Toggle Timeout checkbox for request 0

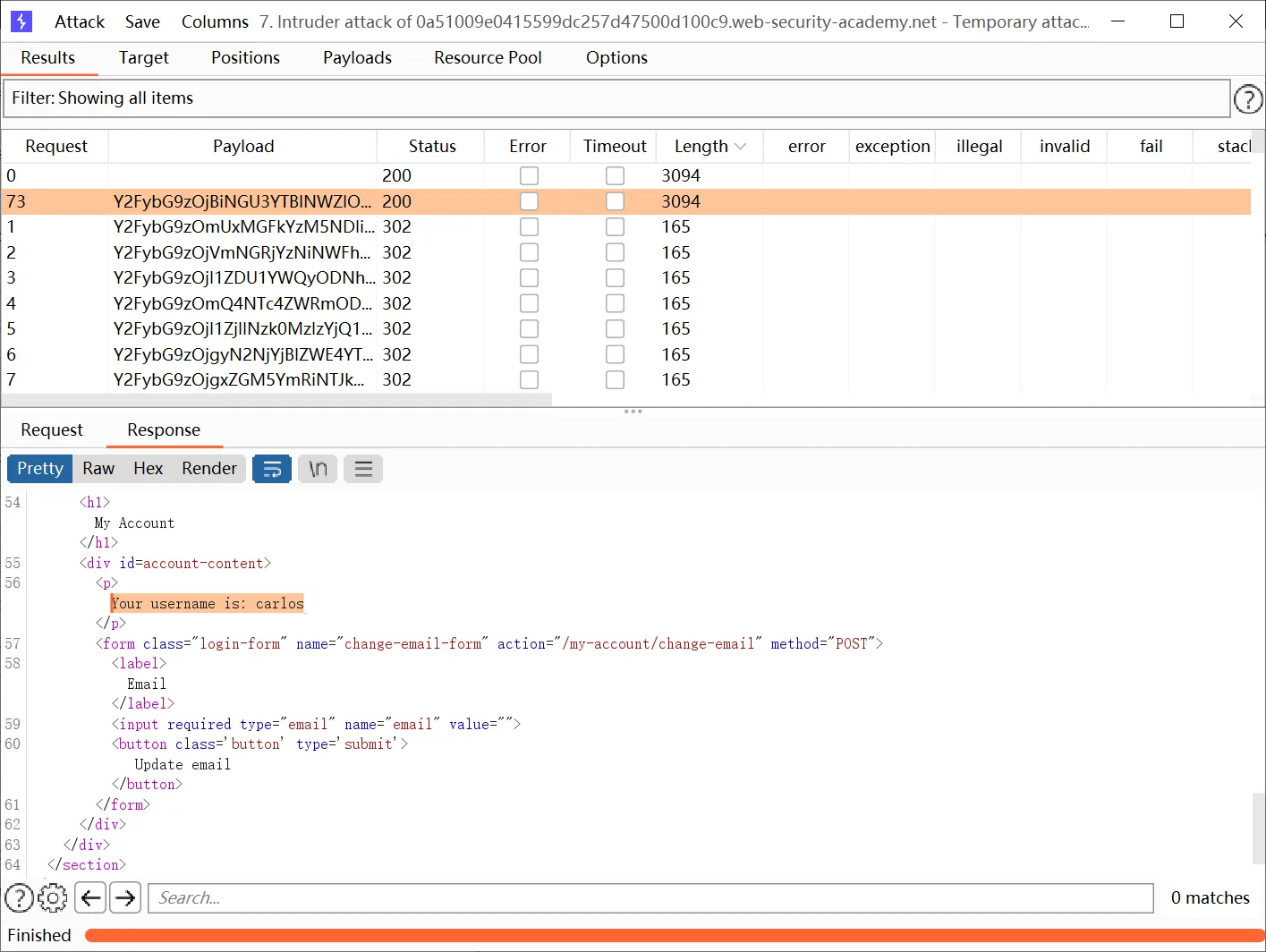(615, 176)
